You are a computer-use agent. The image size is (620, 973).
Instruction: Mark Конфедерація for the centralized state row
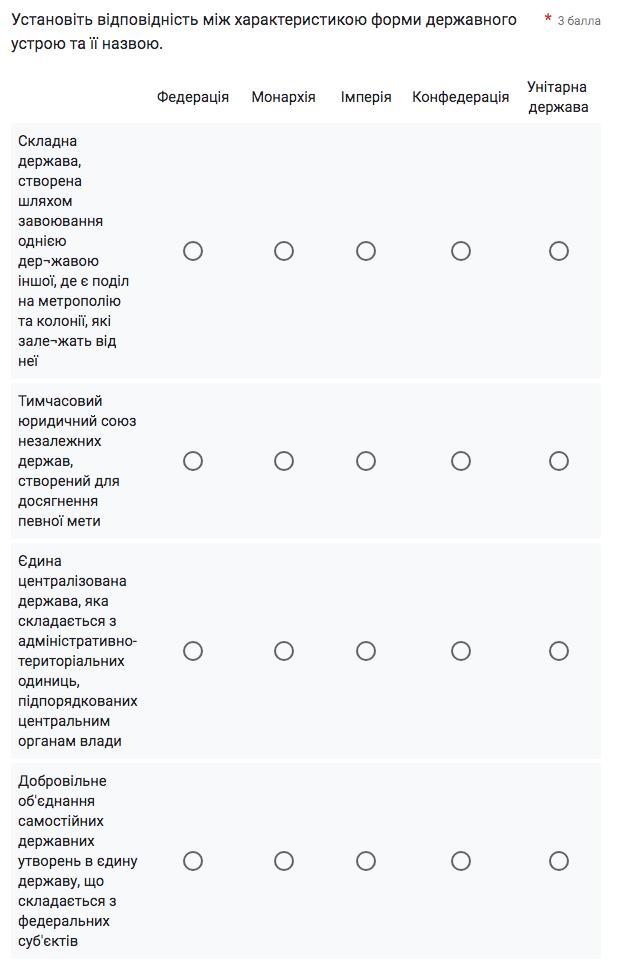pyautogui.click(x=461, y=651)
